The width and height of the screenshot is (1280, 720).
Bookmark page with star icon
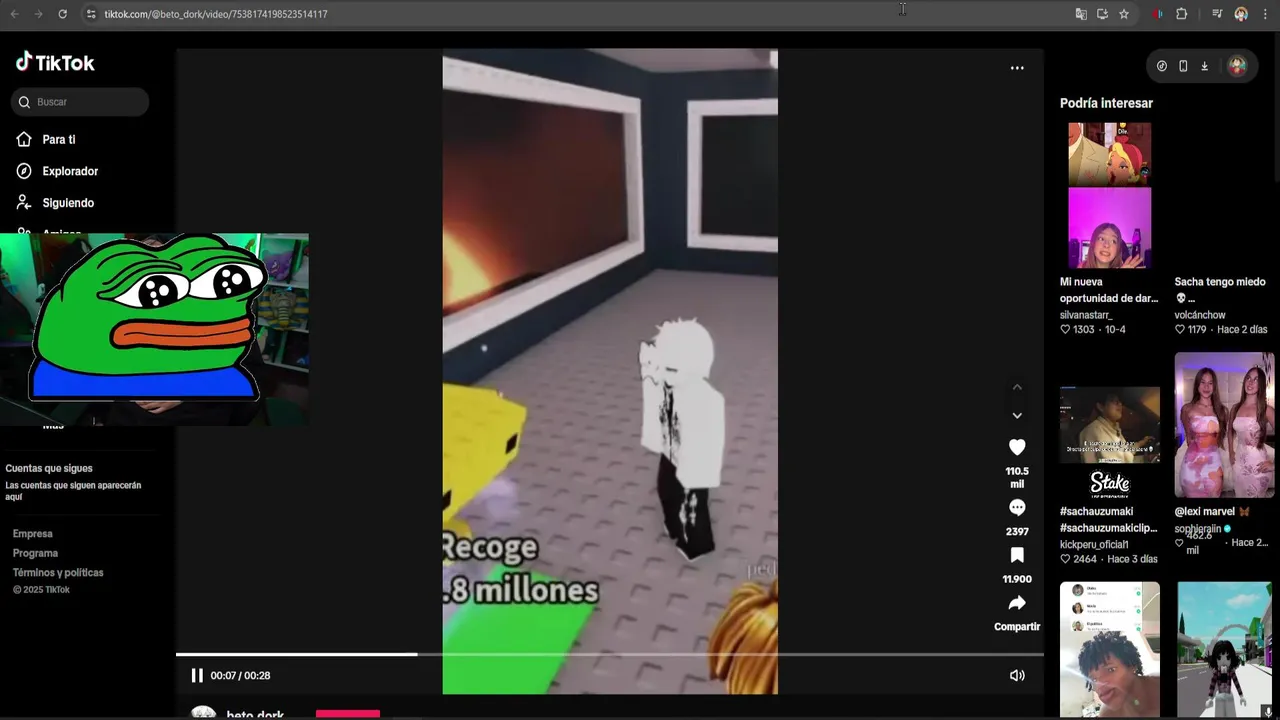click(x=1124, y=14)
